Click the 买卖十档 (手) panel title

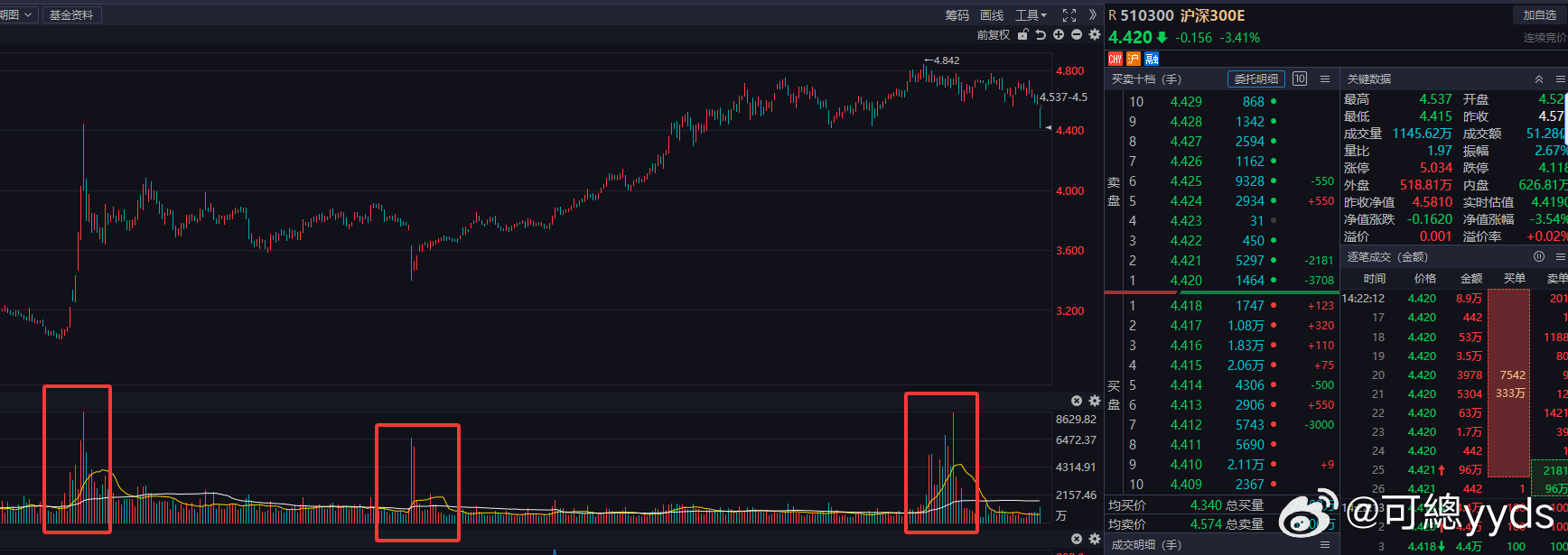coord(1145,79)
